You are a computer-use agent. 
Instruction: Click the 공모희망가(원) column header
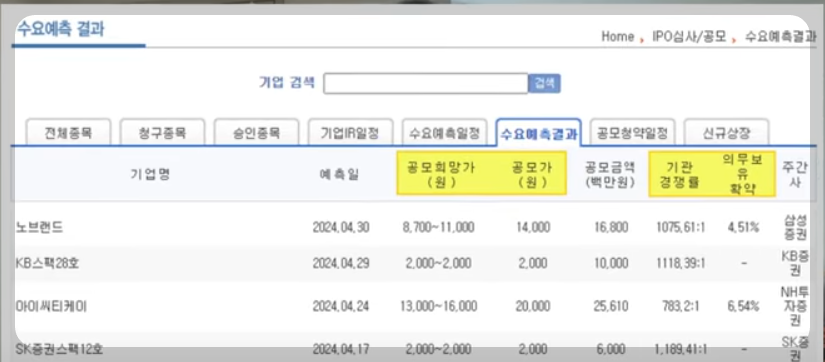tap(441, 175)
